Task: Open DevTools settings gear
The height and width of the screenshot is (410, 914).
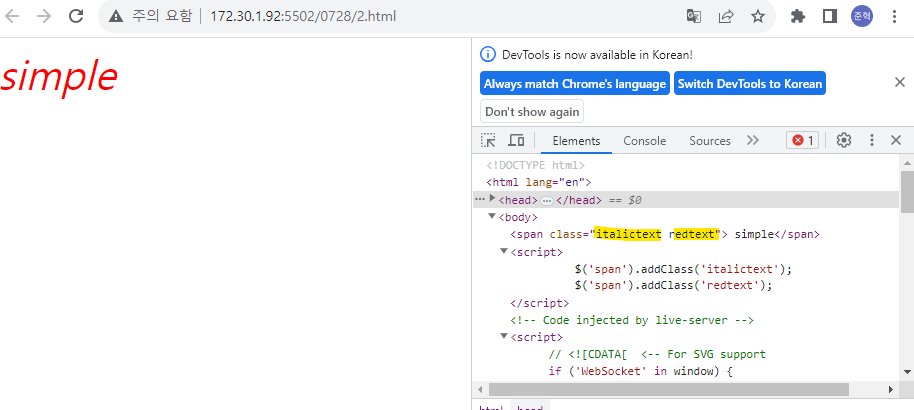Action: pyautogui.click(x=843, y=140)
